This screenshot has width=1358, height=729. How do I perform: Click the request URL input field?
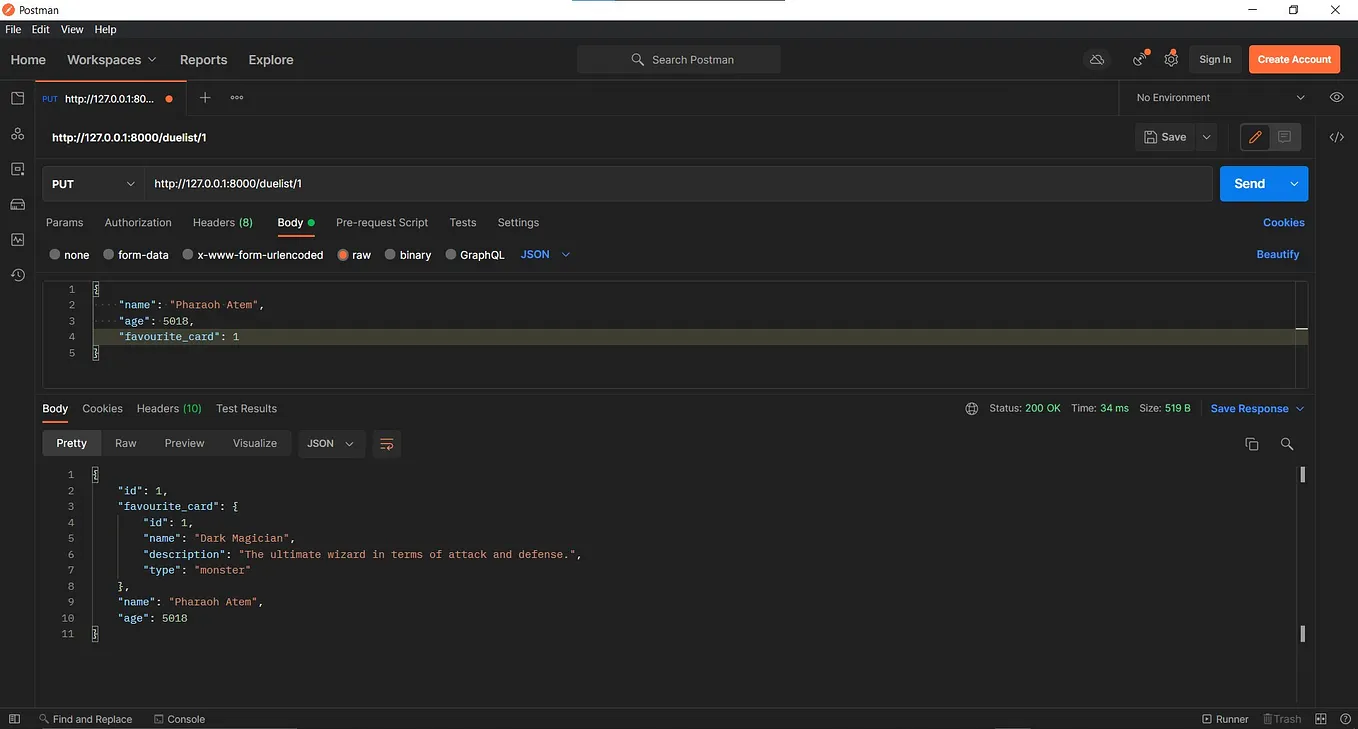(x=679, y=184)
